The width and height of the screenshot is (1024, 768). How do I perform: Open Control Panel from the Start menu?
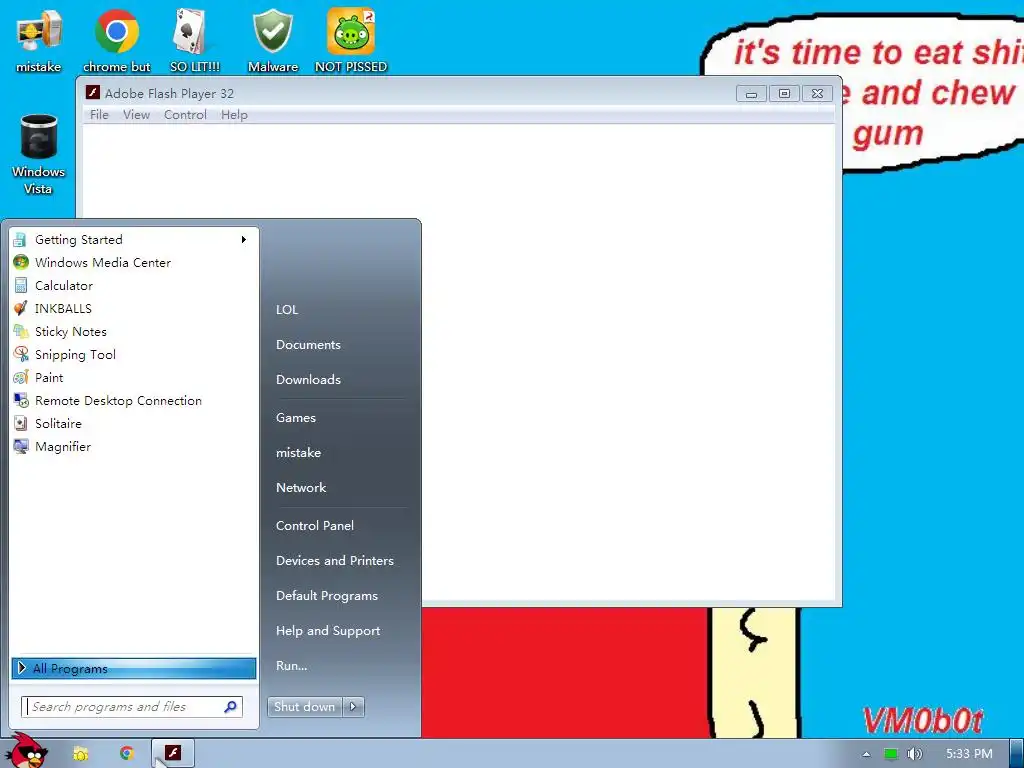click(x=315, y=526)
